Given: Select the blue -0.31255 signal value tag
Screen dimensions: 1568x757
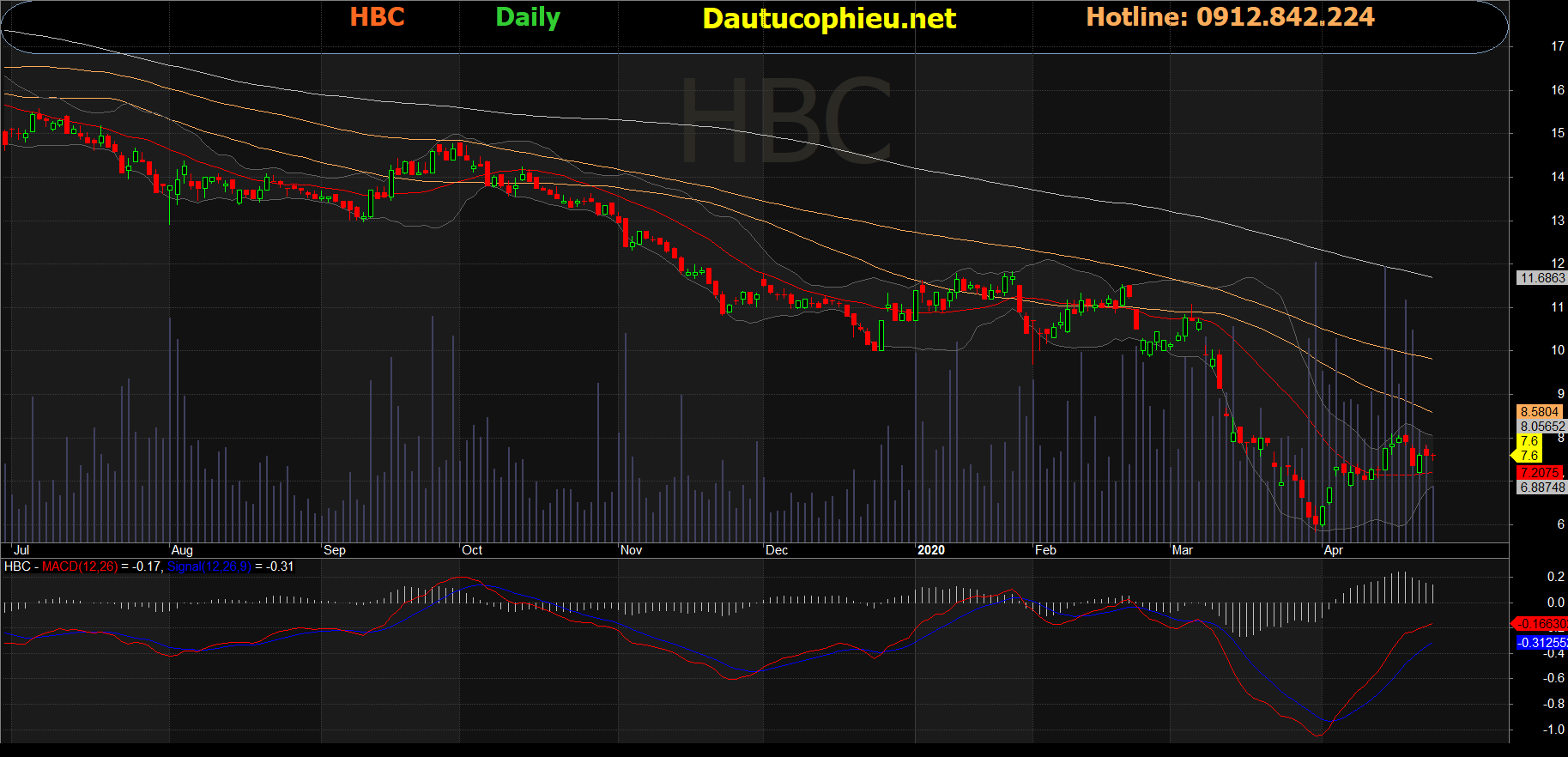Looking at the screenshot, I should click(x=1541, y=643).
